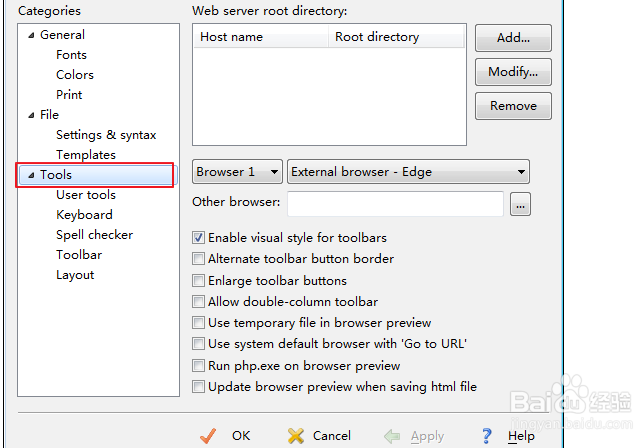Screen dimensions: 644x448
Task: Uncheck Enable visual style for toolbars
Action: point(198,238)
